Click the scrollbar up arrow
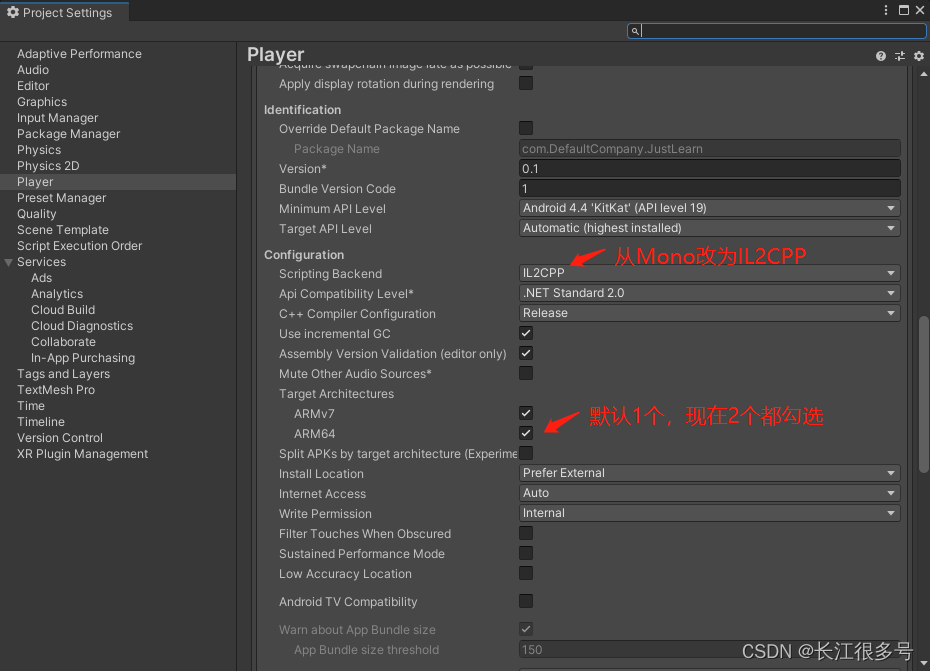The height and width of the screenshot is (671, 930). 923,74
